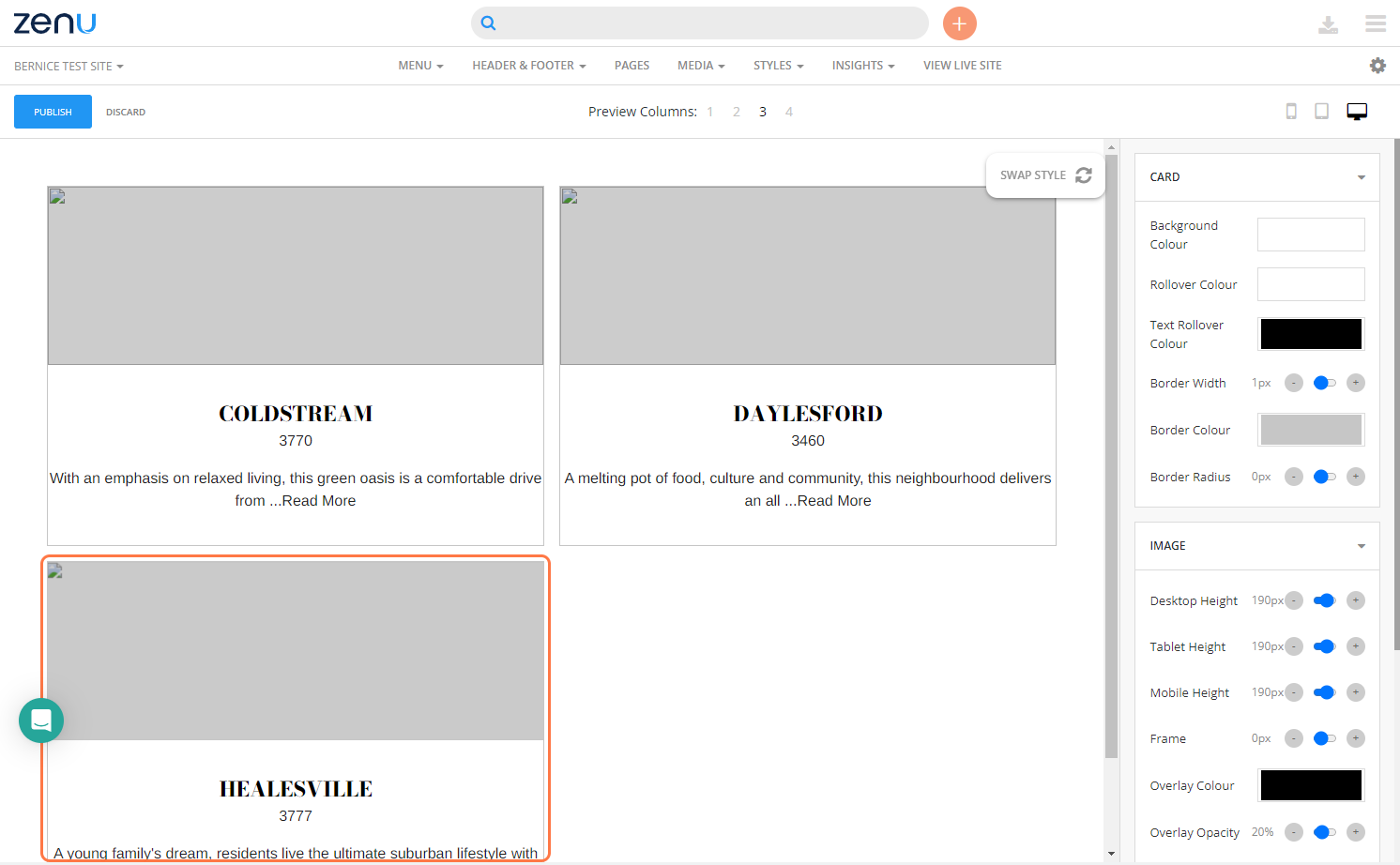Open the MENU dropdown
1400x865 pixels.
coord(420,66)
